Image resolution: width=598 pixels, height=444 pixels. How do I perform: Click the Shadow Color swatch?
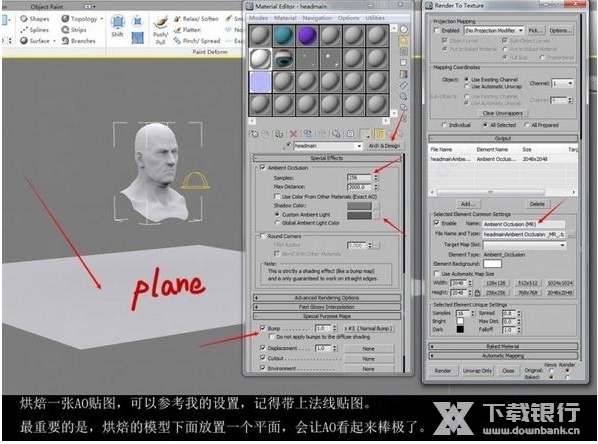[x=359, y=206]
